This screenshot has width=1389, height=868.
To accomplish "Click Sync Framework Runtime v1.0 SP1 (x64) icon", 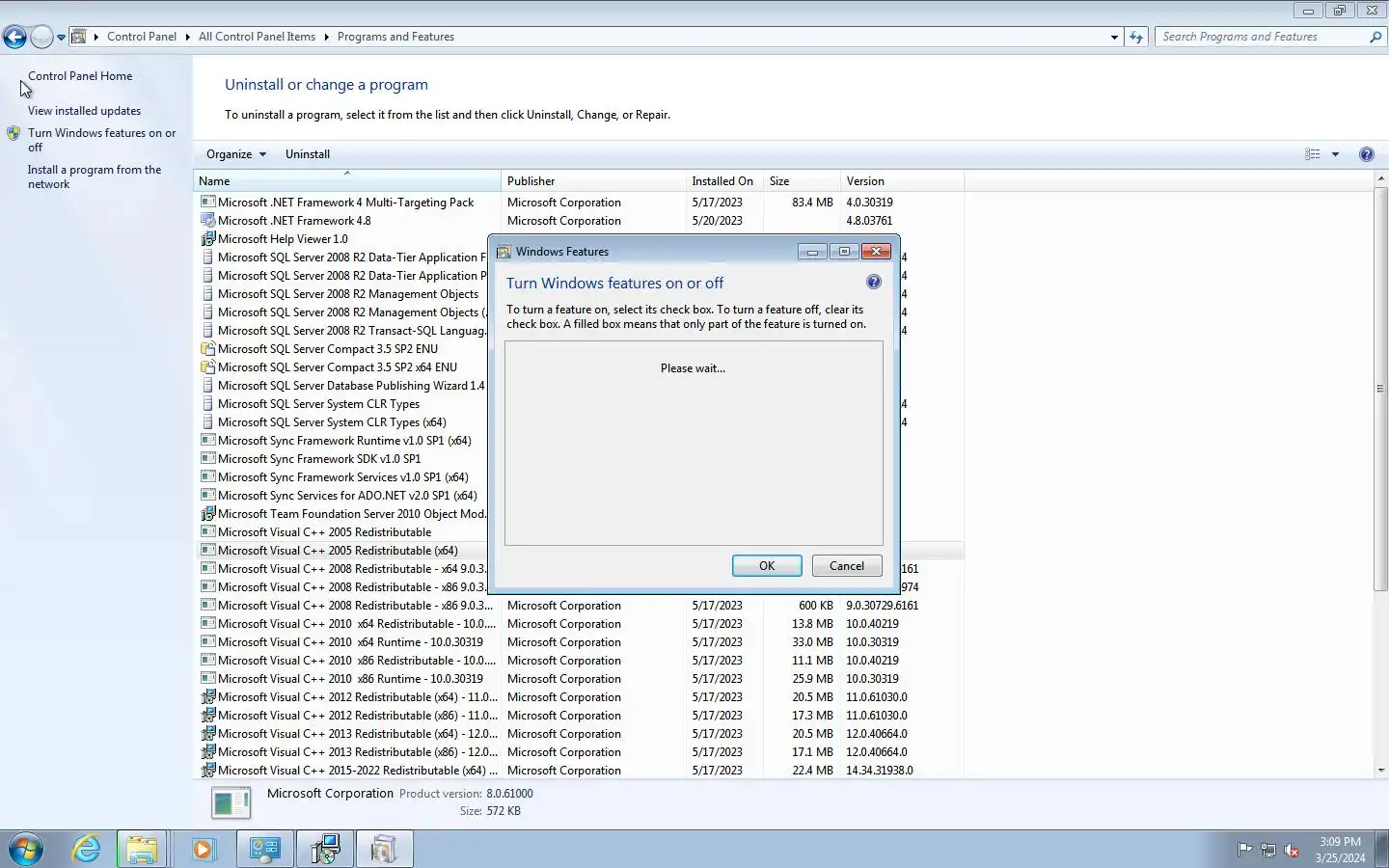I will click(207, 441).
